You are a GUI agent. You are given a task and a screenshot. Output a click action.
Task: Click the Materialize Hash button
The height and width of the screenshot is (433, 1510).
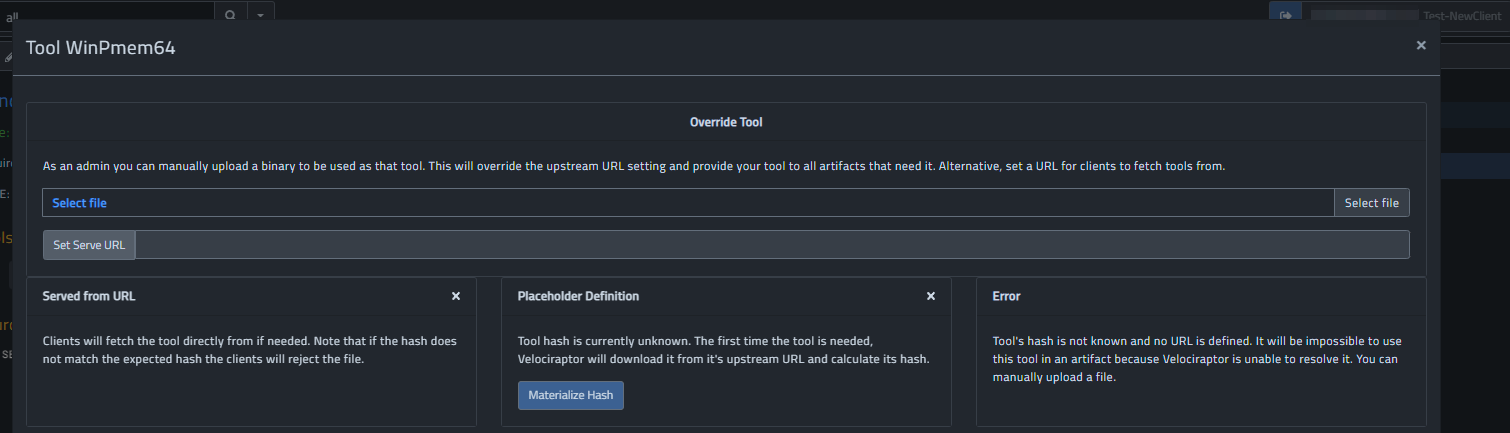click(571, 395)
